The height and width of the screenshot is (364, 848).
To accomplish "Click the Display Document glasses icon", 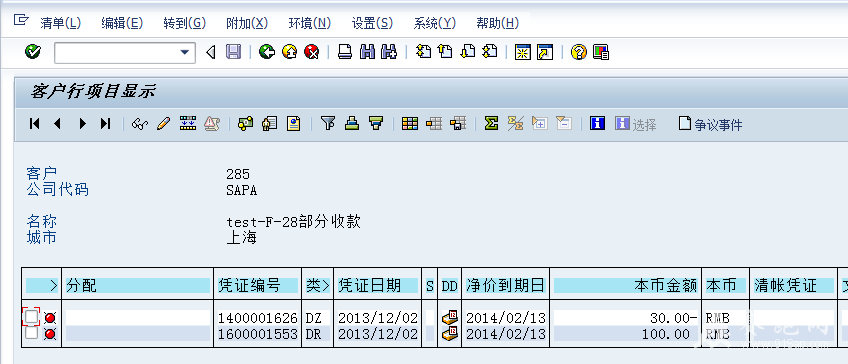I will [140, 124].
